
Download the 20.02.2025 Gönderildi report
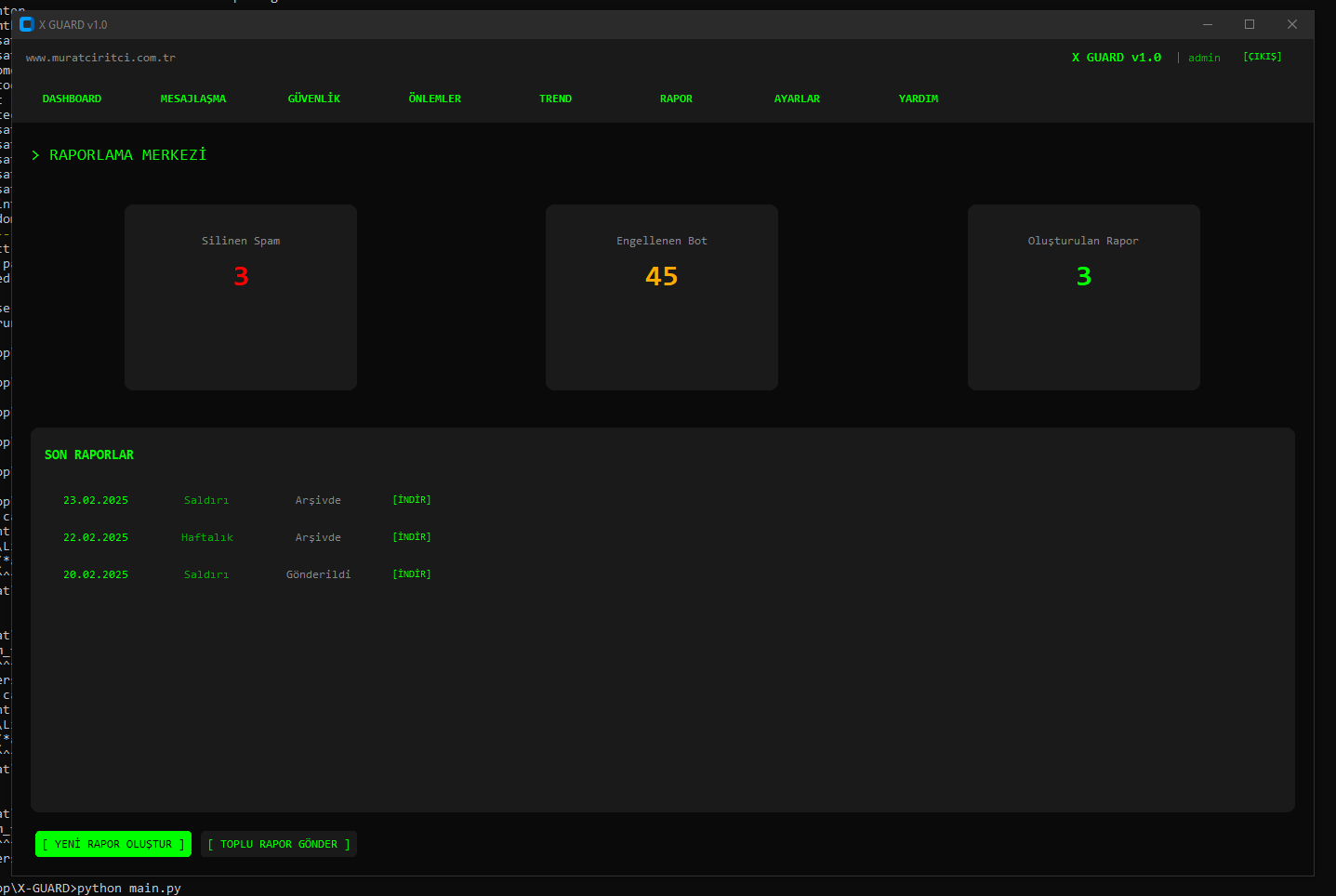[411, 574]
